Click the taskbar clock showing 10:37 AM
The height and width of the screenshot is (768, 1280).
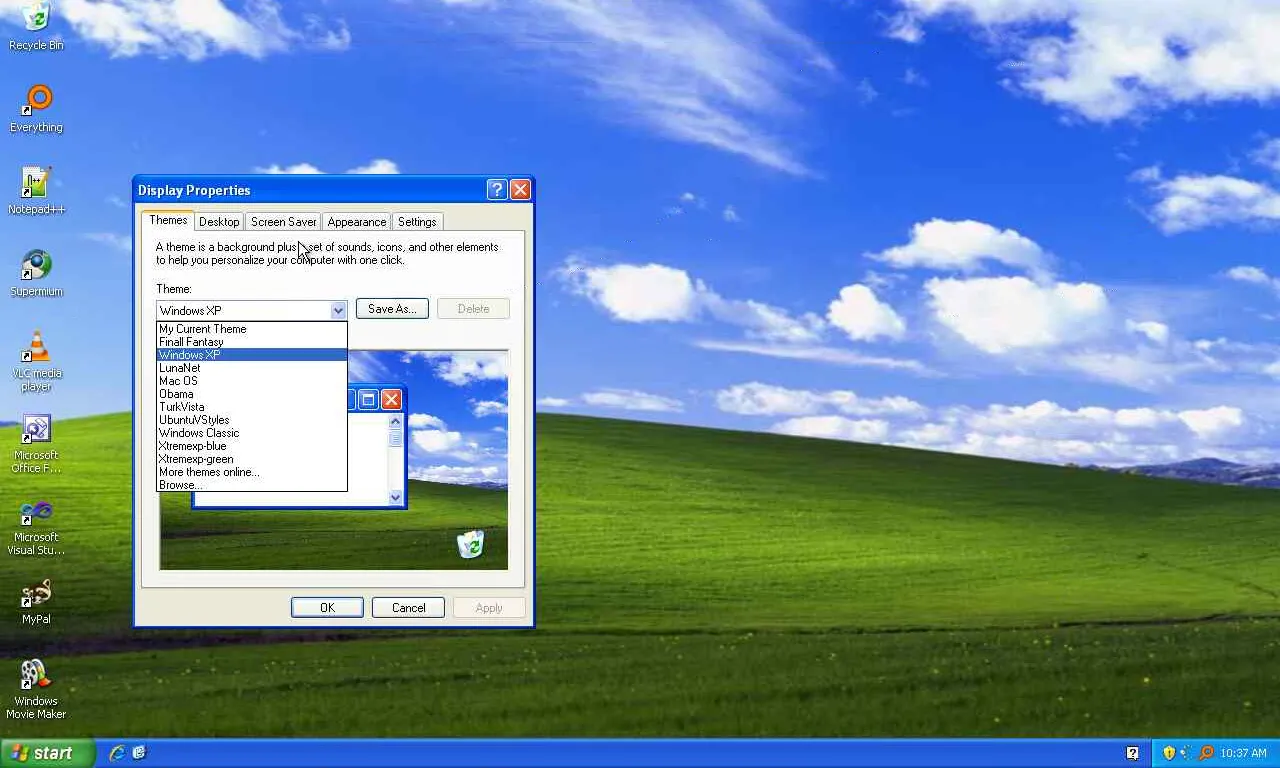(1243, 753)
